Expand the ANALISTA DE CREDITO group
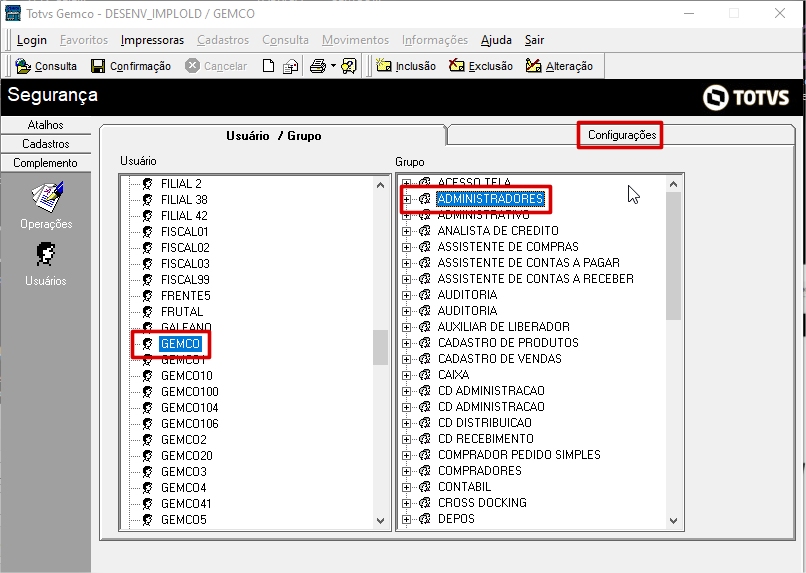 point(407,231)
